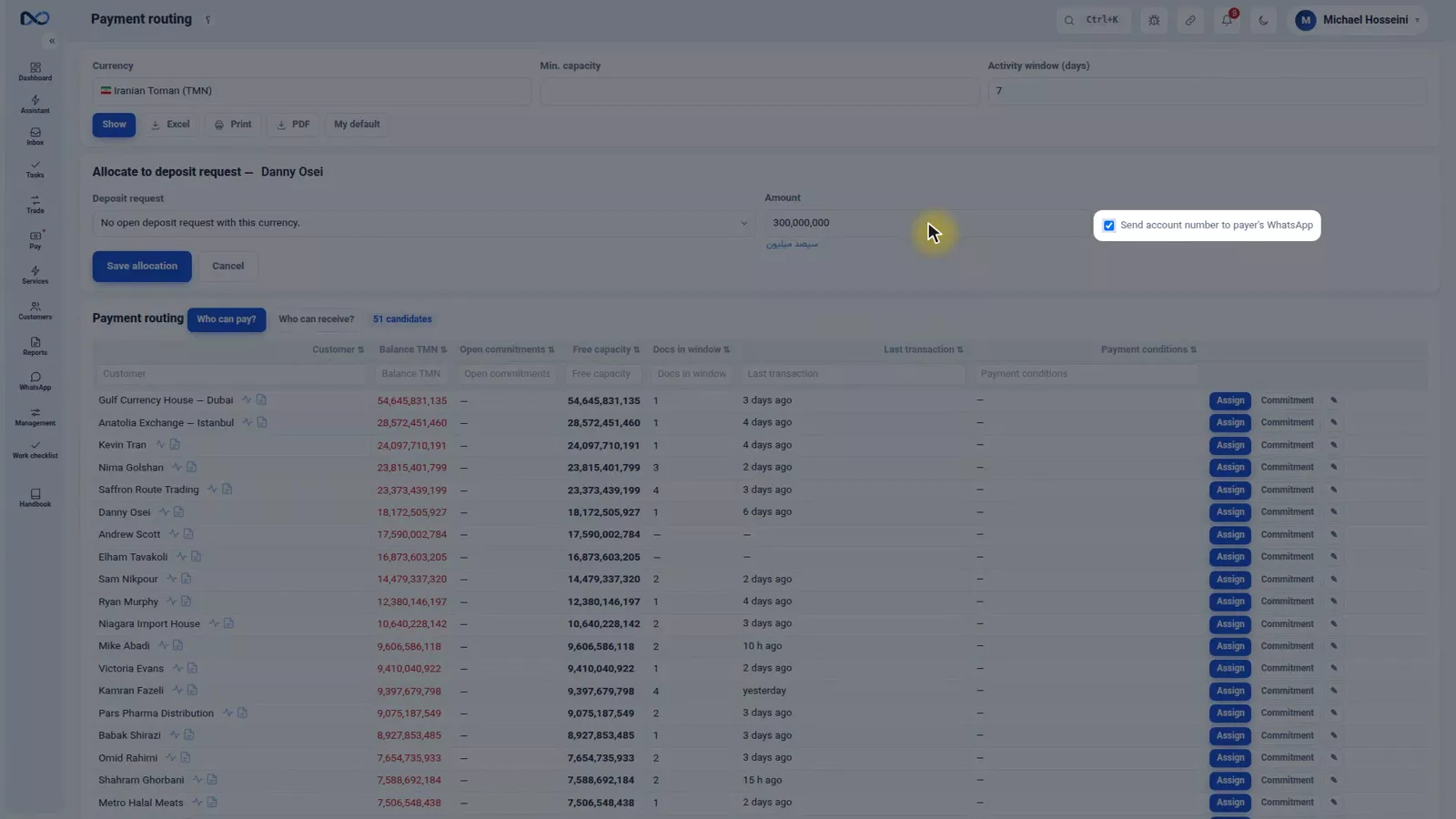Open the Deposit request dropdown
The height and width of the screenshot is (819, 1456).
point(424,223)
